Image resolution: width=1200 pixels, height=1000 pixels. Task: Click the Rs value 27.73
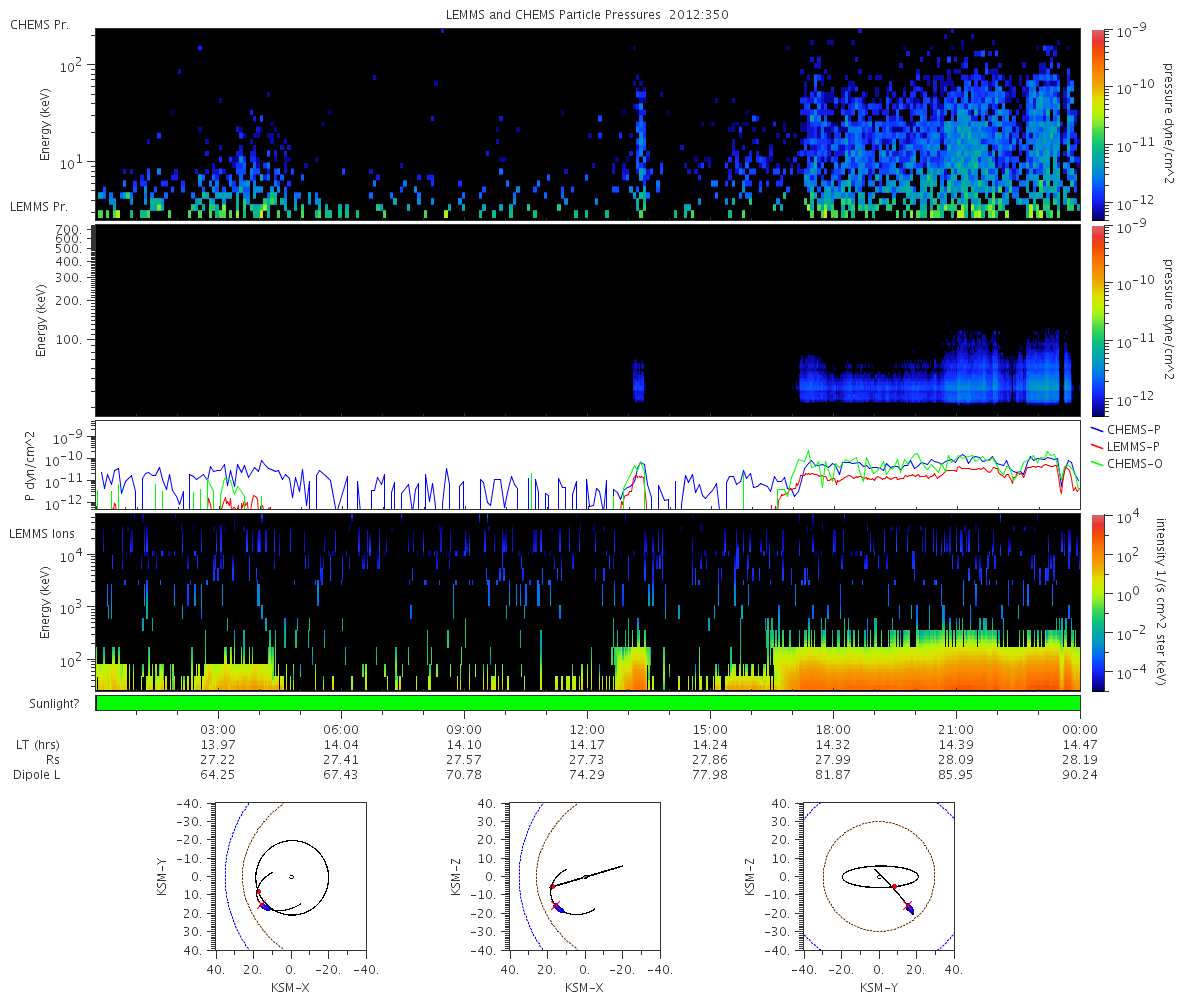(x=587, y=760)
